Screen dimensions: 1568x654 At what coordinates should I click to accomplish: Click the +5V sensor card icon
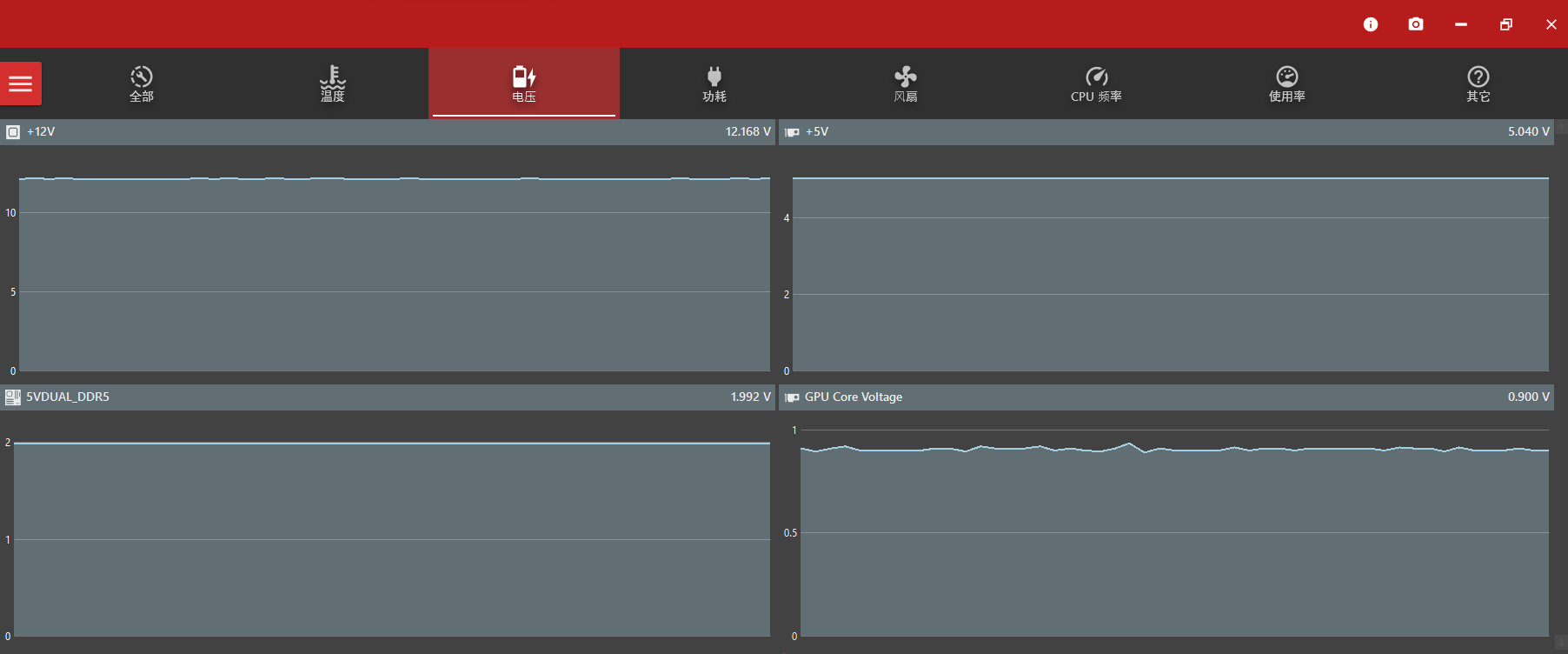point(792,132)
